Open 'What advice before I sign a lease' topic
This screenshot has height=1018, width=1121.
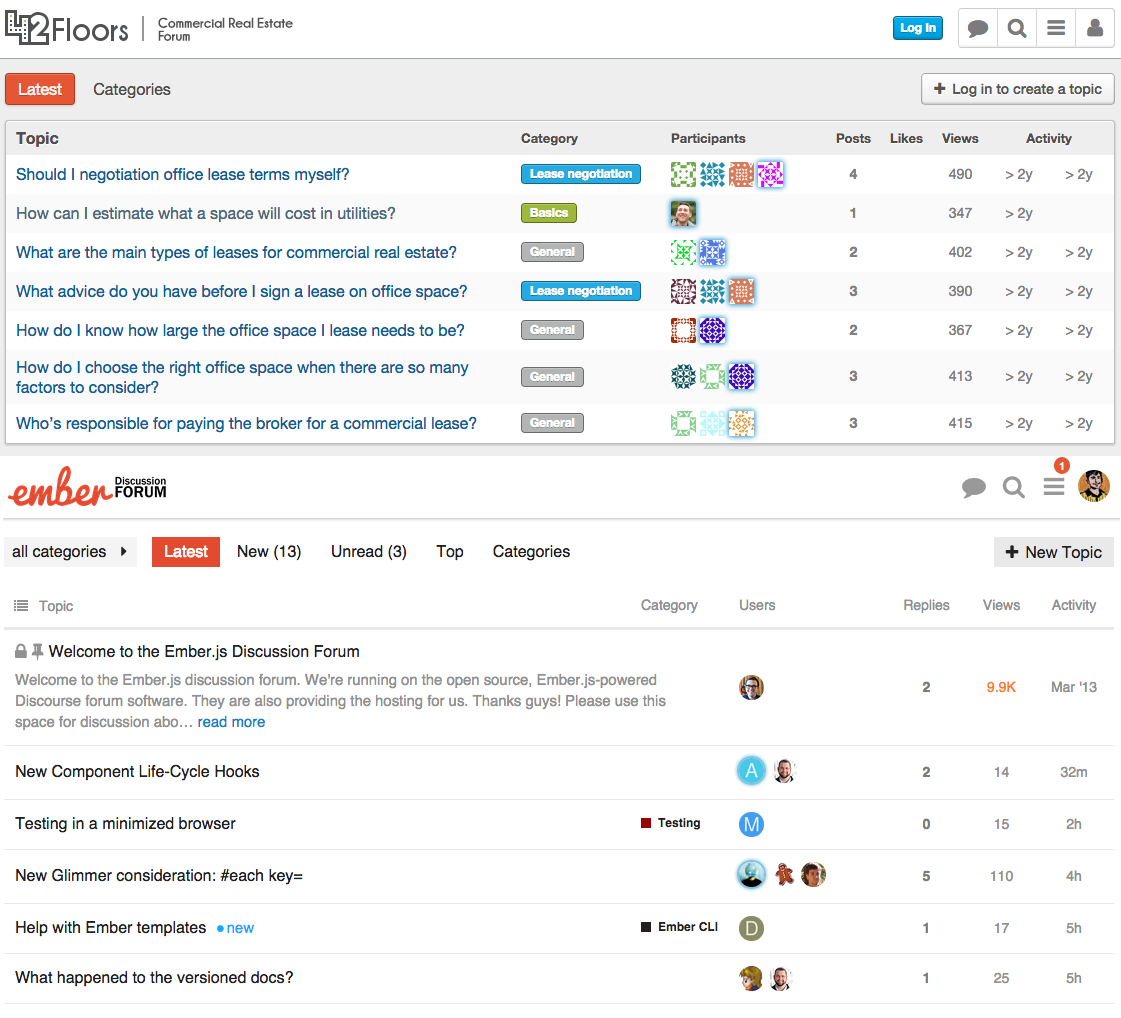pyautogui.click(x=241, y=291)
